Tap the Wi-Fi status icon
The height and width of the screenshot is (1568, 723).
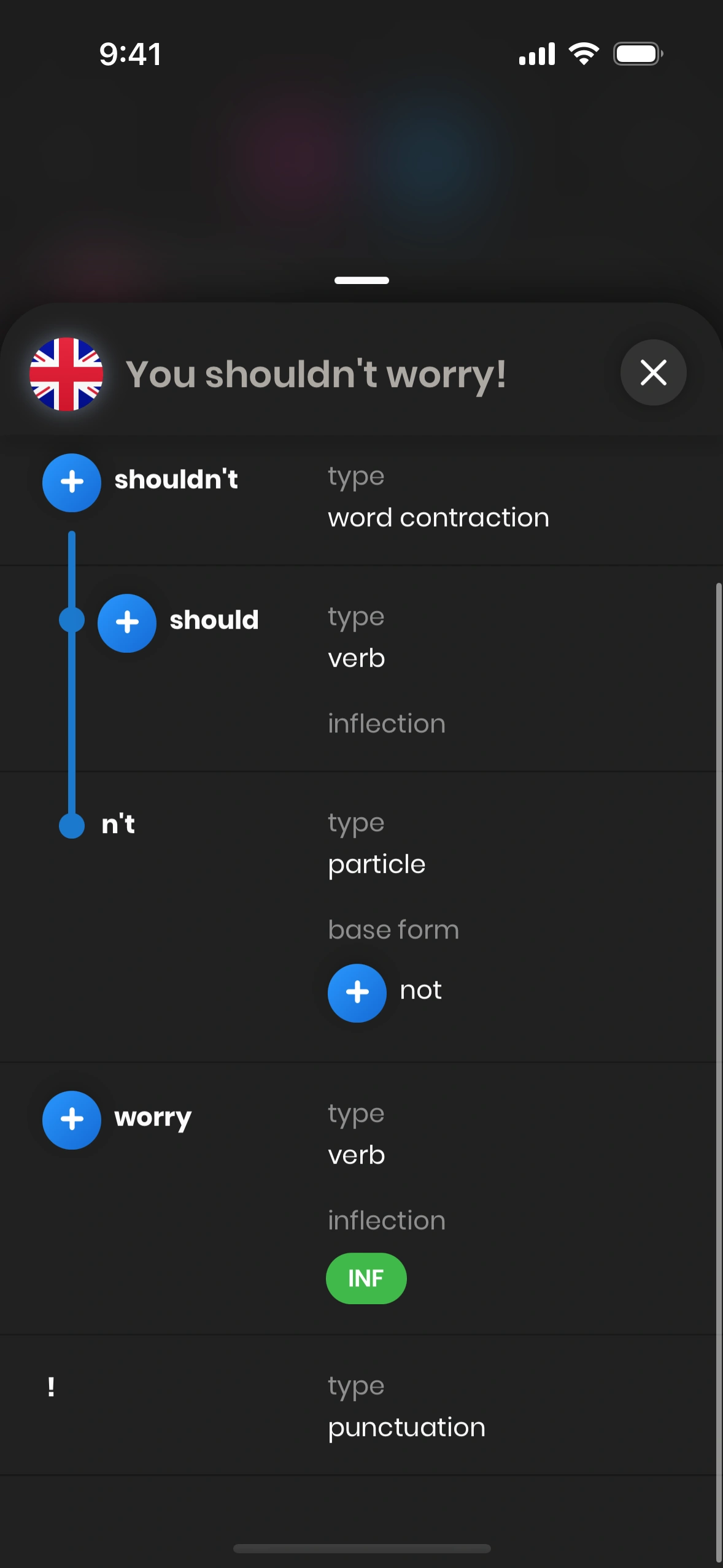point(584,54)
